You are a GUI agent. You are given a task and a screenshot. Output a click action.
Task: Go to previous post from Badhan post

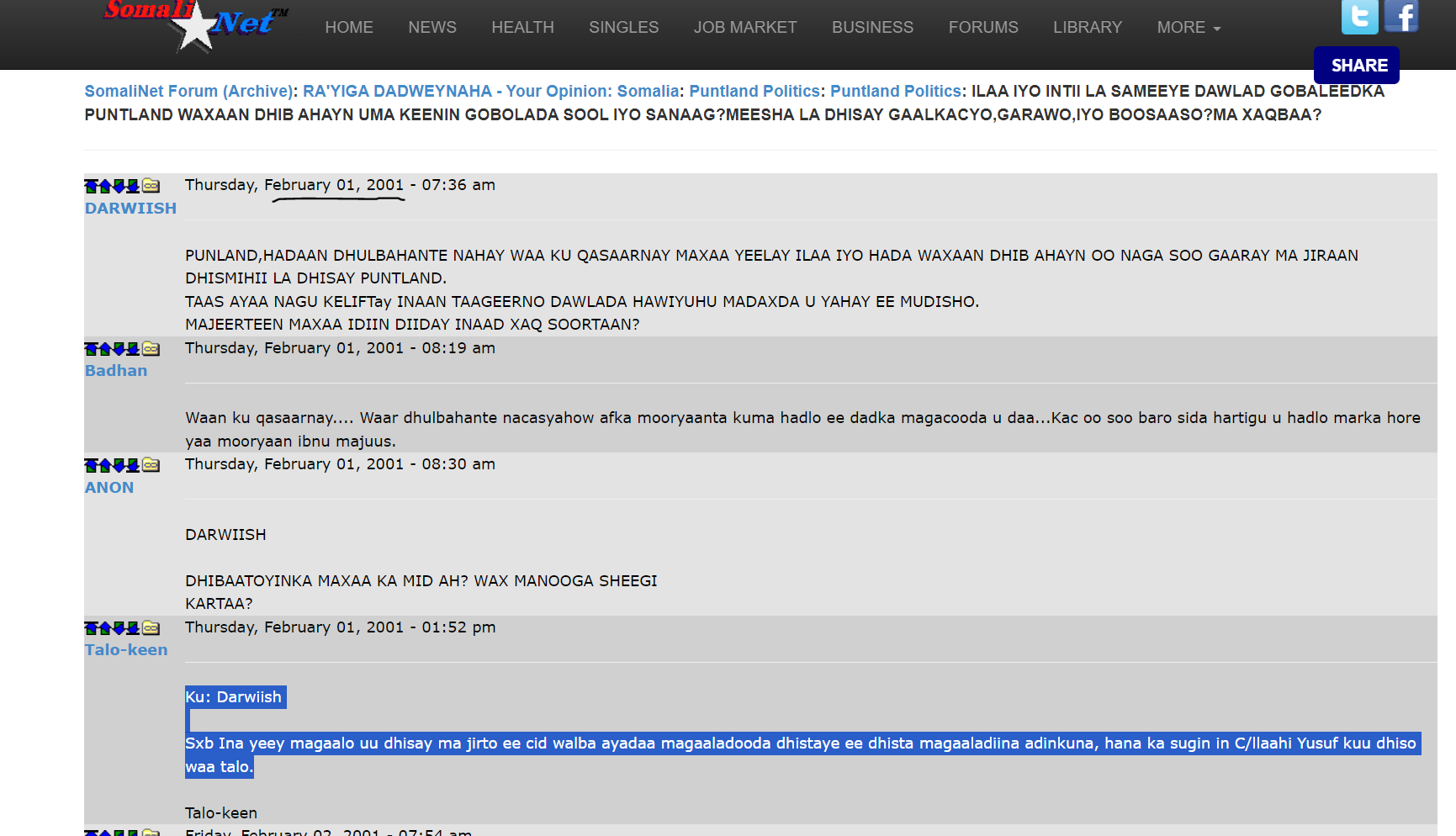pos(105,349)
